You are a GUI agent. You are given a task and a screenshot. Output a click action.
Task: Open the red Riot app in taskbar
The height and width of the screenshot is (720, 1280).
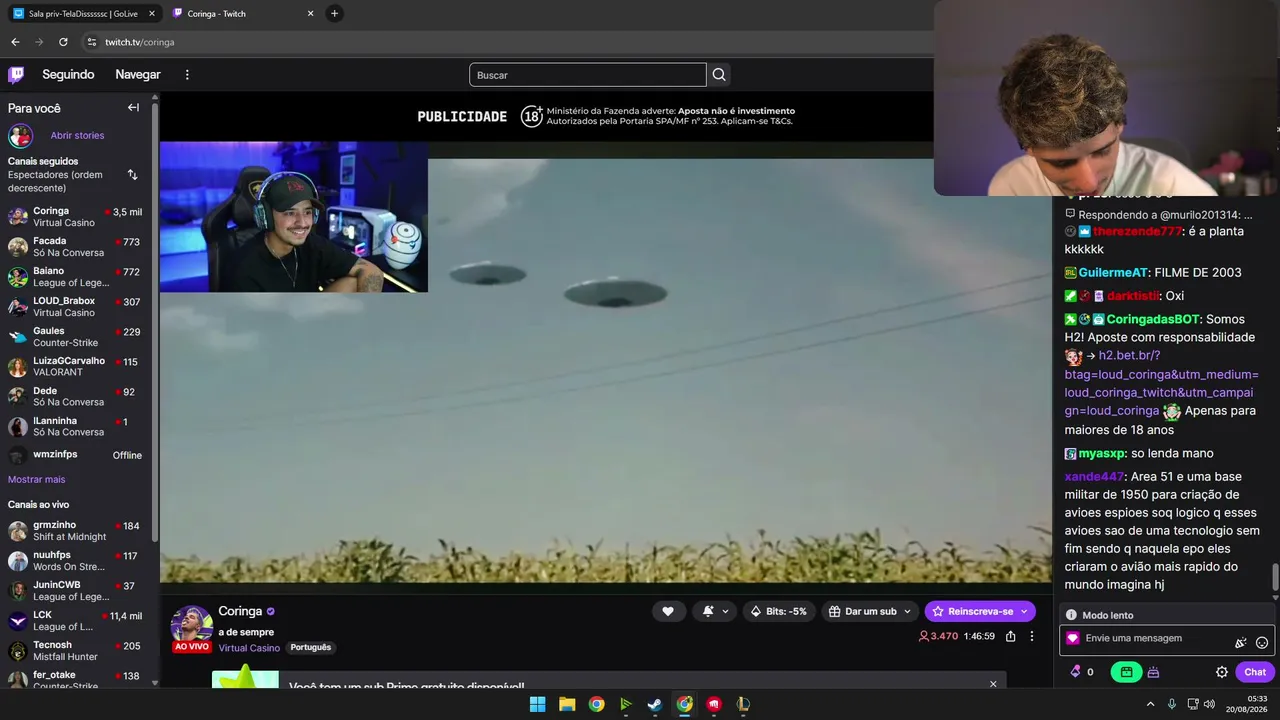point(714,704)
